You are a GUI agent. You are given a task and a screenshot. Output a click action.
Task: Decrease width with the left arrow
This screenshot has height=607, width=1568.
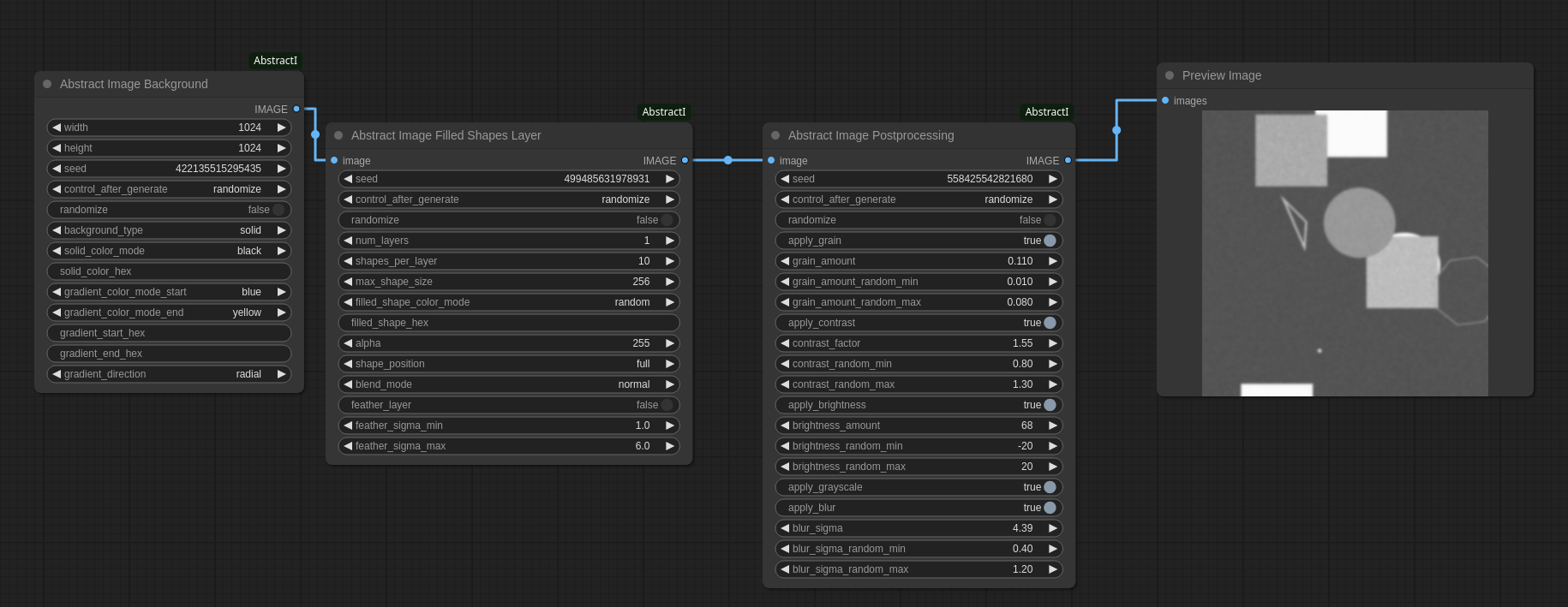coord(57,128)
